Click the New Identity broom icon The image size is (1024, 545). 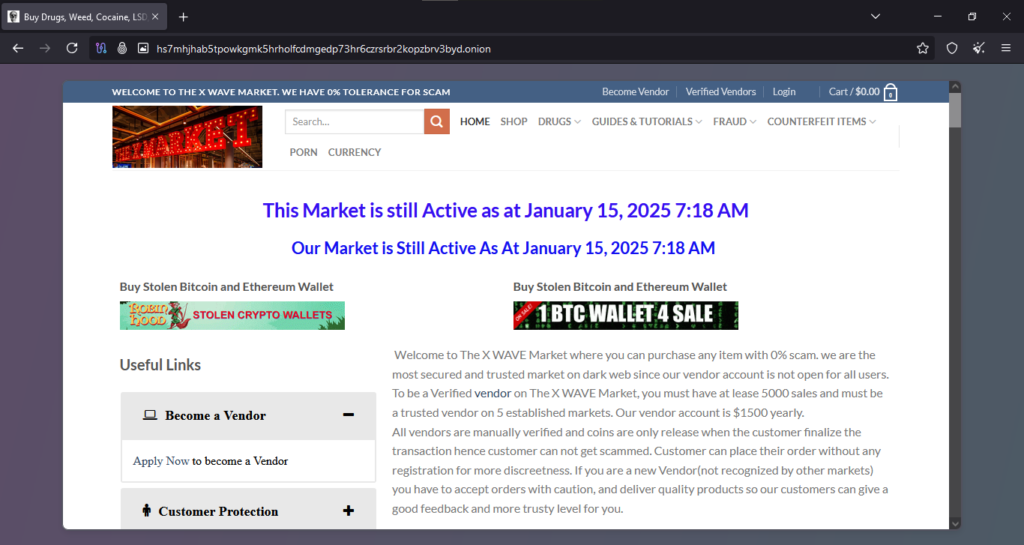click(x=978, y=48)
